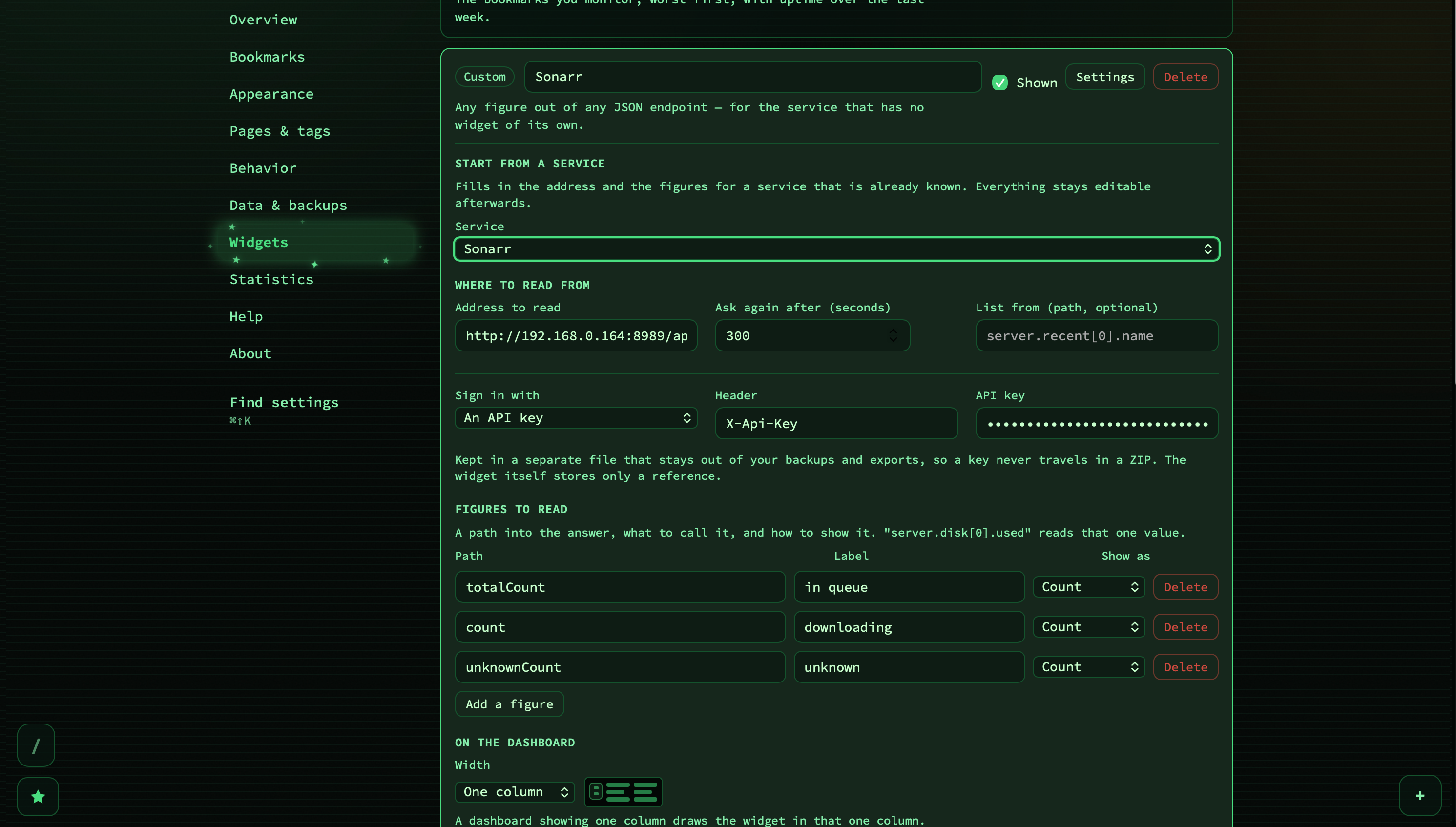Click the unknownCount path field

coord(620,667)
